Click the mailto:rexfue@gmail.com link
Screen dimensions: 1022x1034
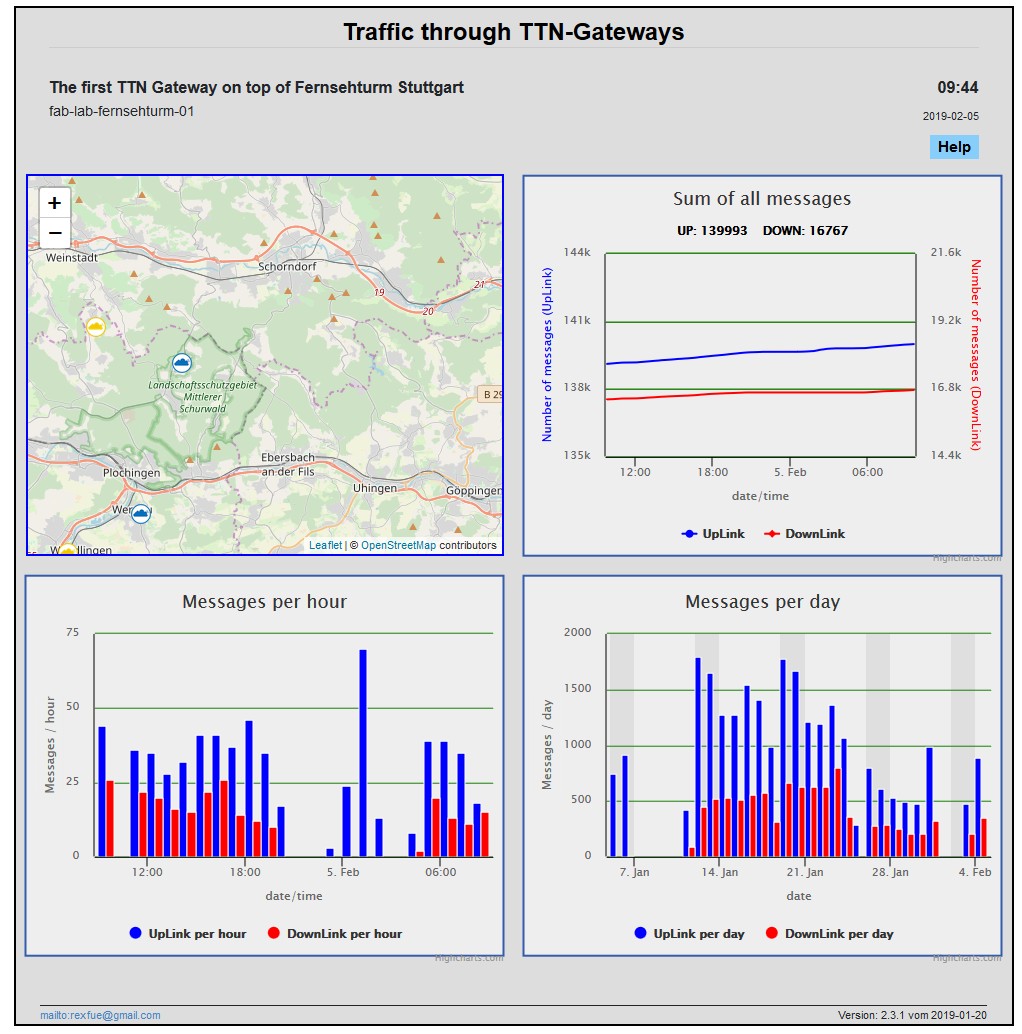100,1016
